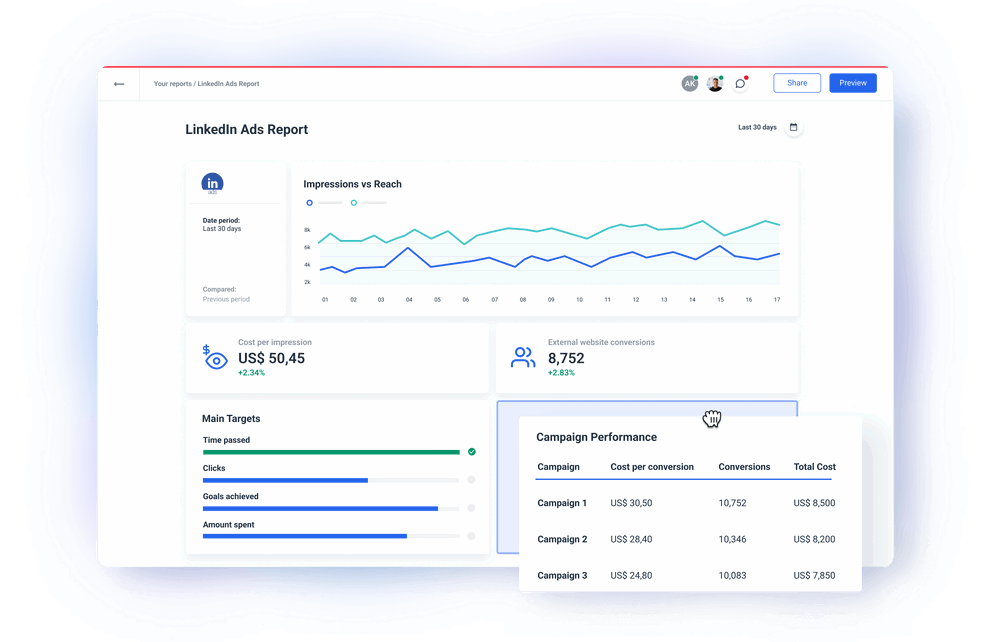Go to Your reports breadcrumb

[172, 84]
